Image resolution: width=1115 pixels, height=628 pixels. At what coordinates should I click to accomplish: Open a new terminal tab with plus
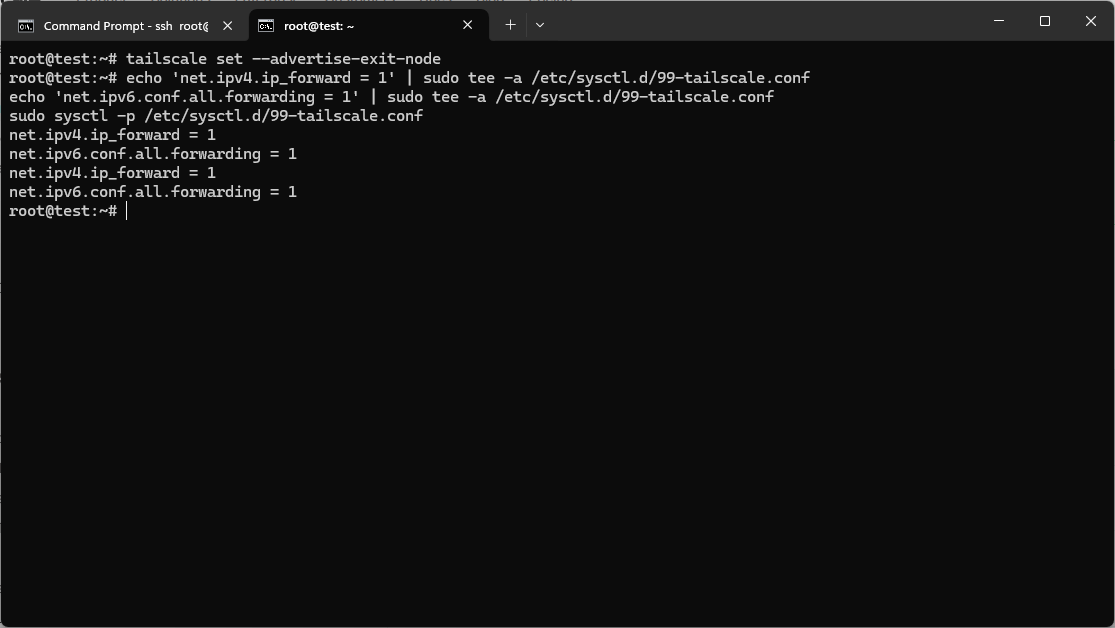click(510, 25)
